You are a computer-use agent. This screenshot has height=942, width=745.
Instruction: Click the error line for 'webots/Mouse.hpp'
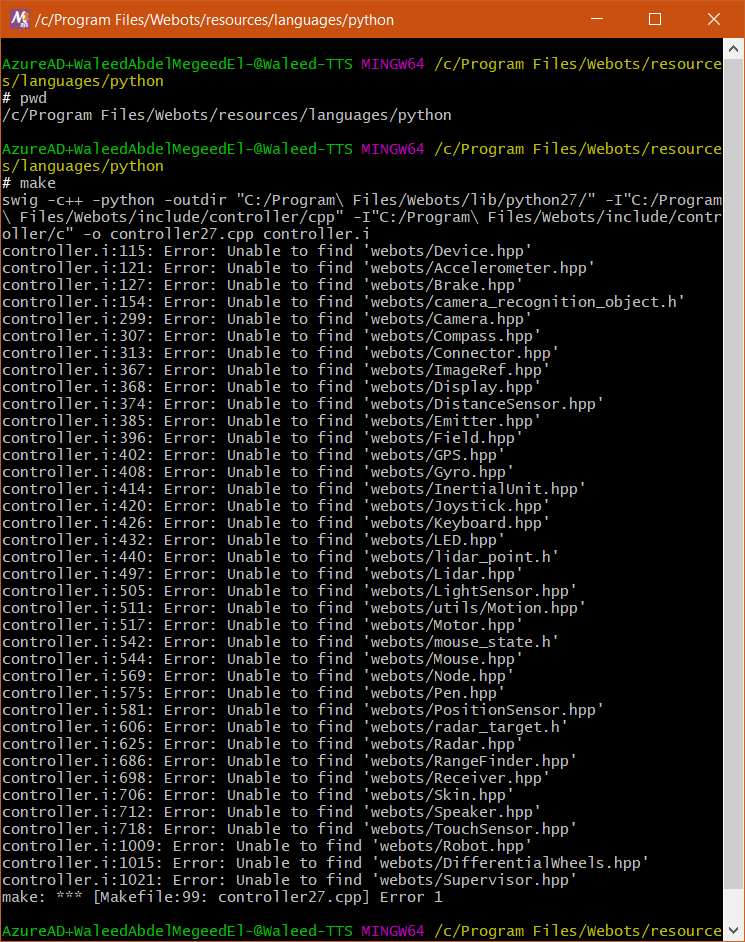click(x=263, y=658)
